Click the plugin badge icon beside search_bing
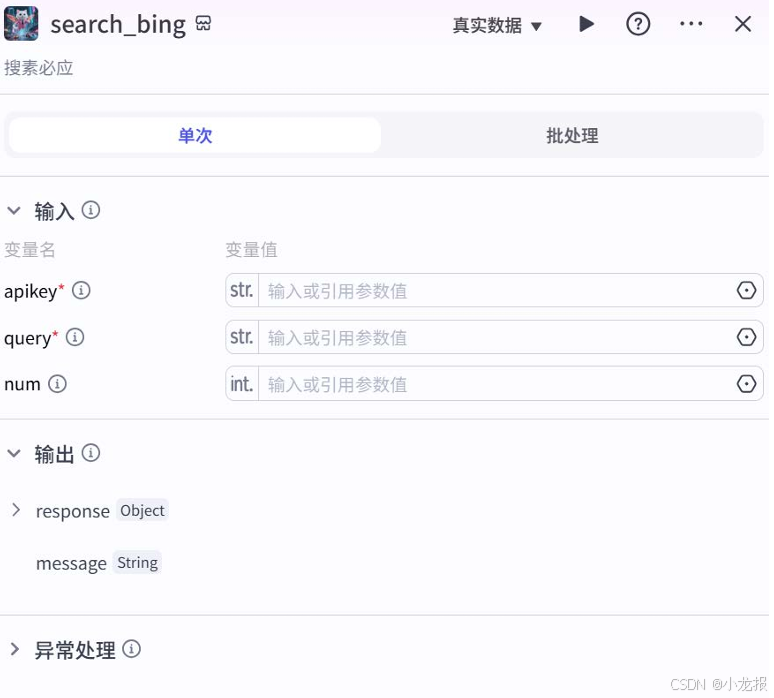This screenshot has width=774, height=698. [203, 23]
